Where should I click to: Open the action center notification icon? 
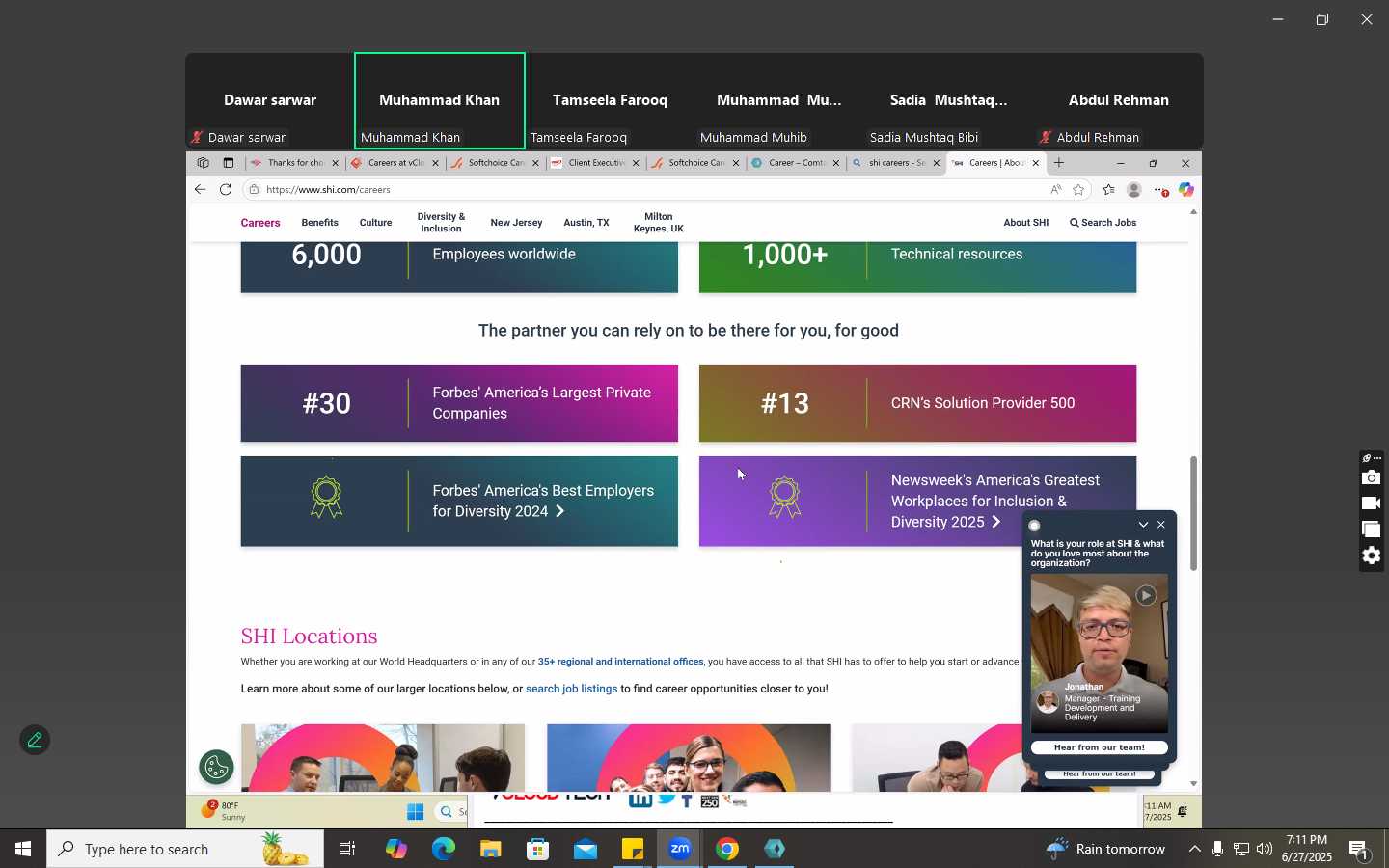pos(1359,850)
